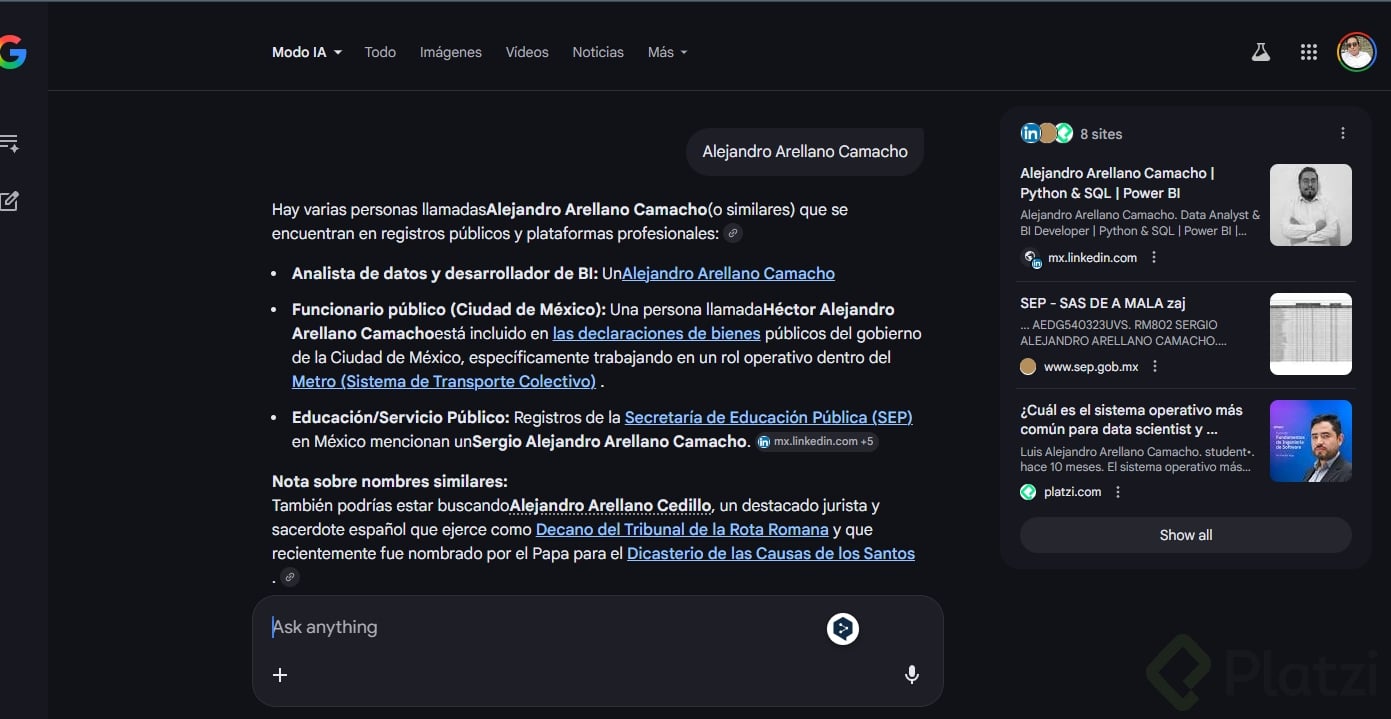Open result titled SEP - SAS DE A MALA zaj
The height and width of the screenshot is (719, 1391).
coord(1102,303)
